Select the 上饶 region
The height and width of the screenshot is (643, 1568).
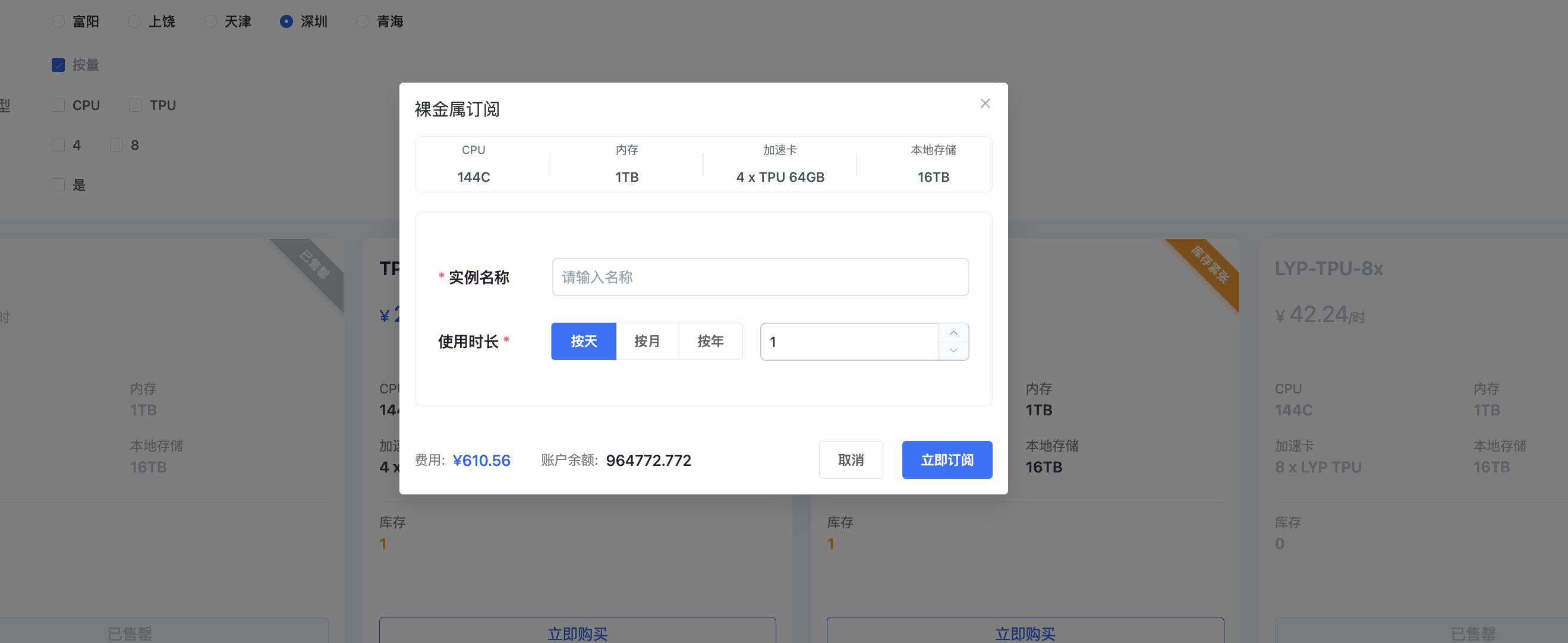[134, 21]
